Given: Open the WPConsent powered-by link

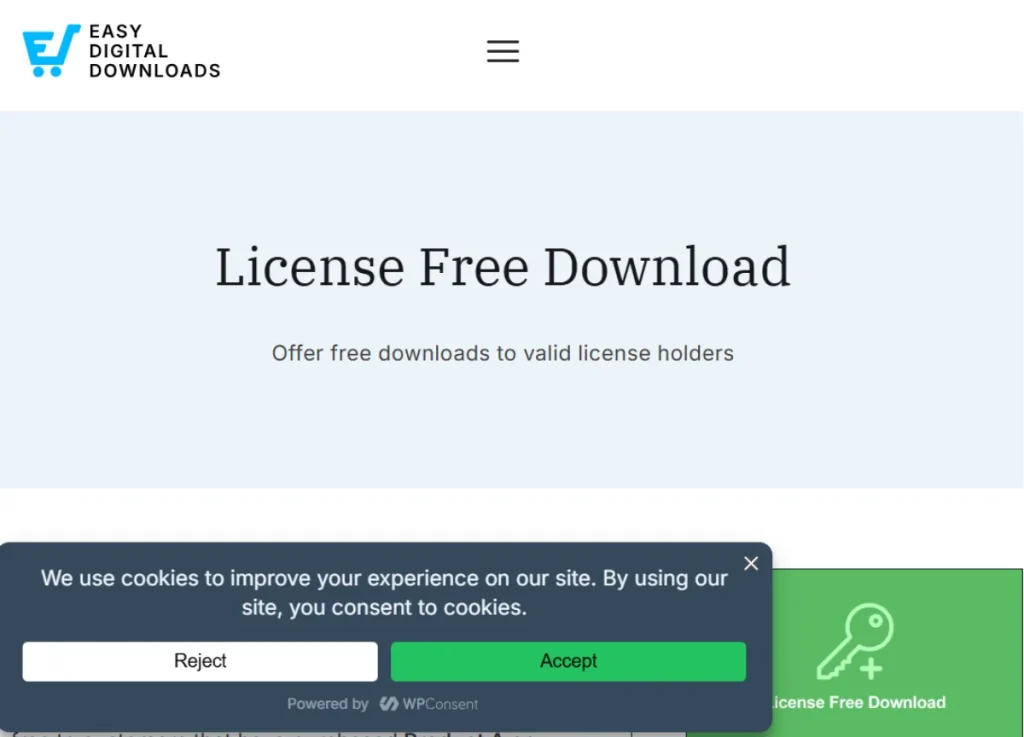Looking at the screenshot, I should coord(429,703).
